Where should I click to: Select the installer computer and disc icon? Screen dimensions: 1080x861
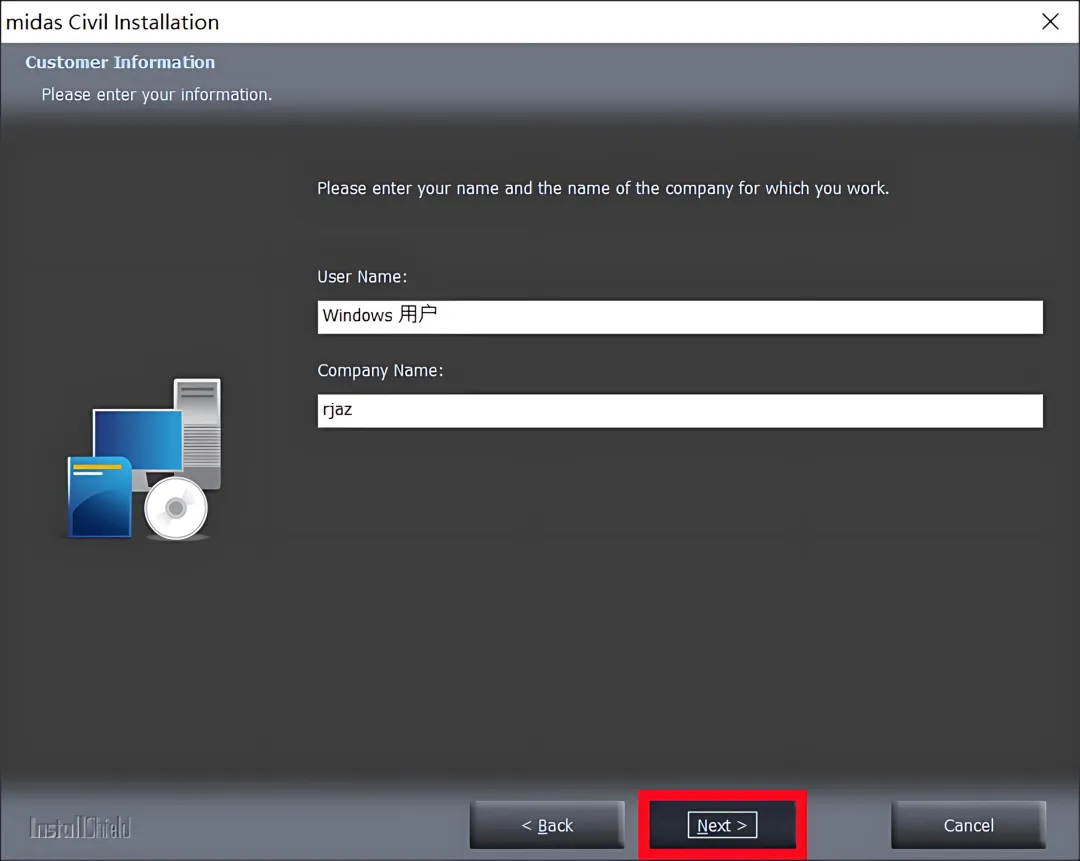[x=144, y=459]
